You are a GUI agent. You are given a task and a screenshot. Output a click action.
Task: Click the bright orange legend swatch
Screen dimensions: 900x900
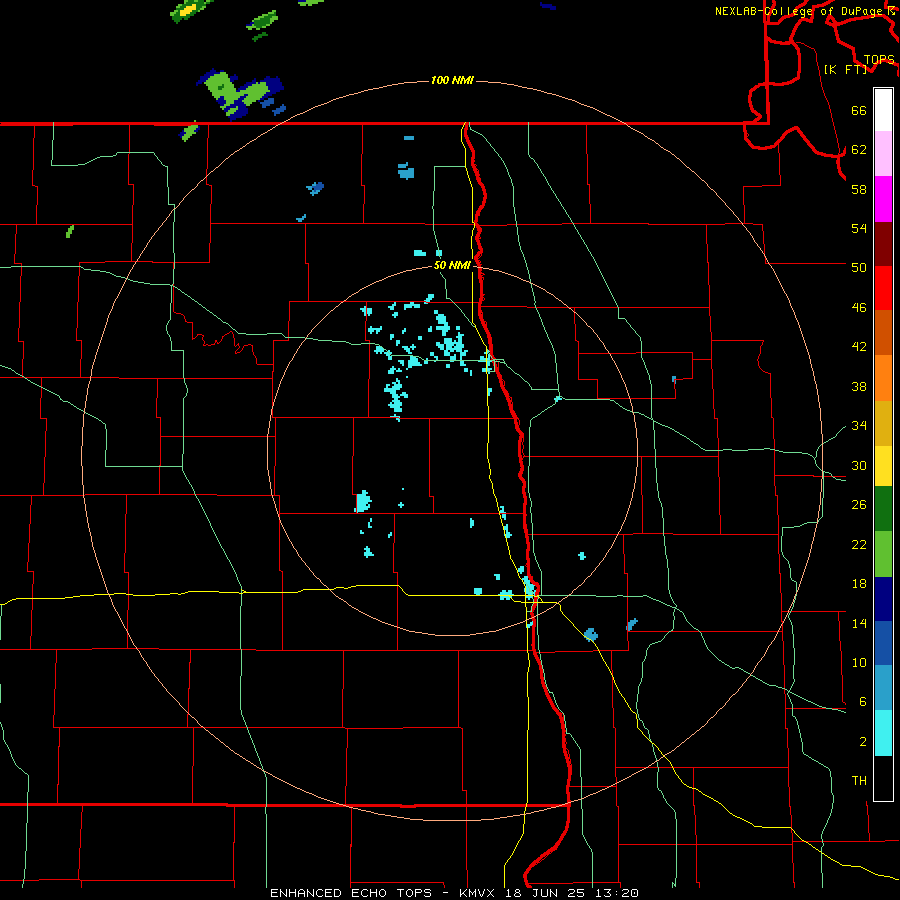(x=883, y=378)
